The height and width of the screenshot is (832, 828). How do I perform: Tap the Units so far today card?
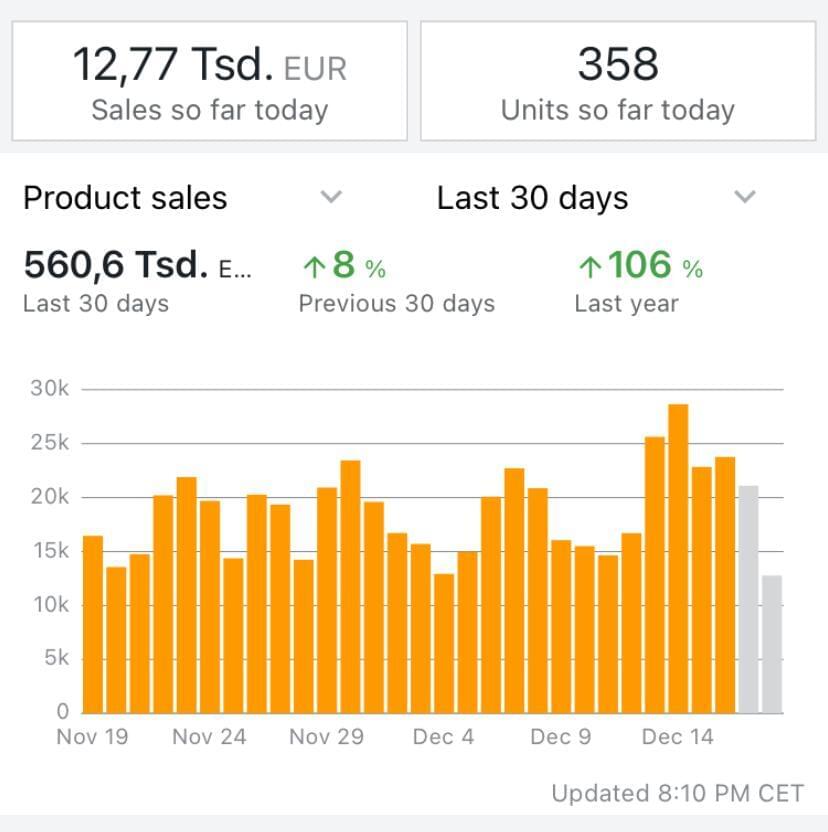[x=618, y=81]
